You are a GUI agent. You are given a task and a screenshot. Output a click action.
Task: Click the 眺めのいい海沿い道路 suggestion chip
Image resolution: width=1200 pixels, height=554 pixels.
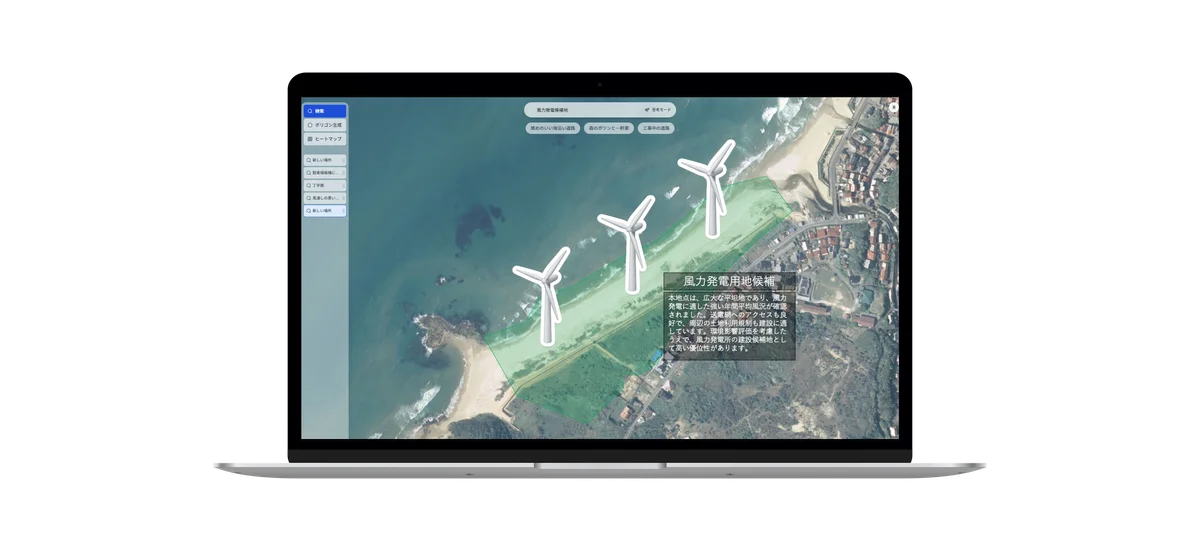(553, 129)
